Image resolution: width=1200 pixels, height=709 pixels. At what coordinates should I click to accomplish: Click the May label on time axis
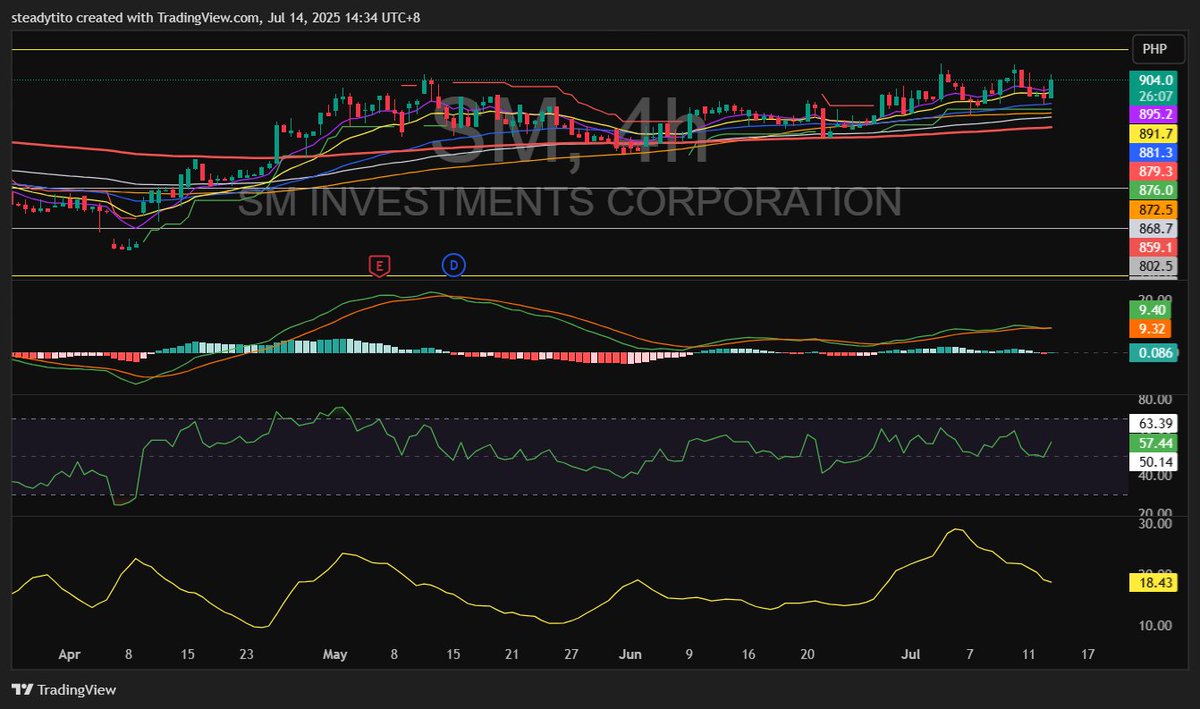click(x=335, y=655)
